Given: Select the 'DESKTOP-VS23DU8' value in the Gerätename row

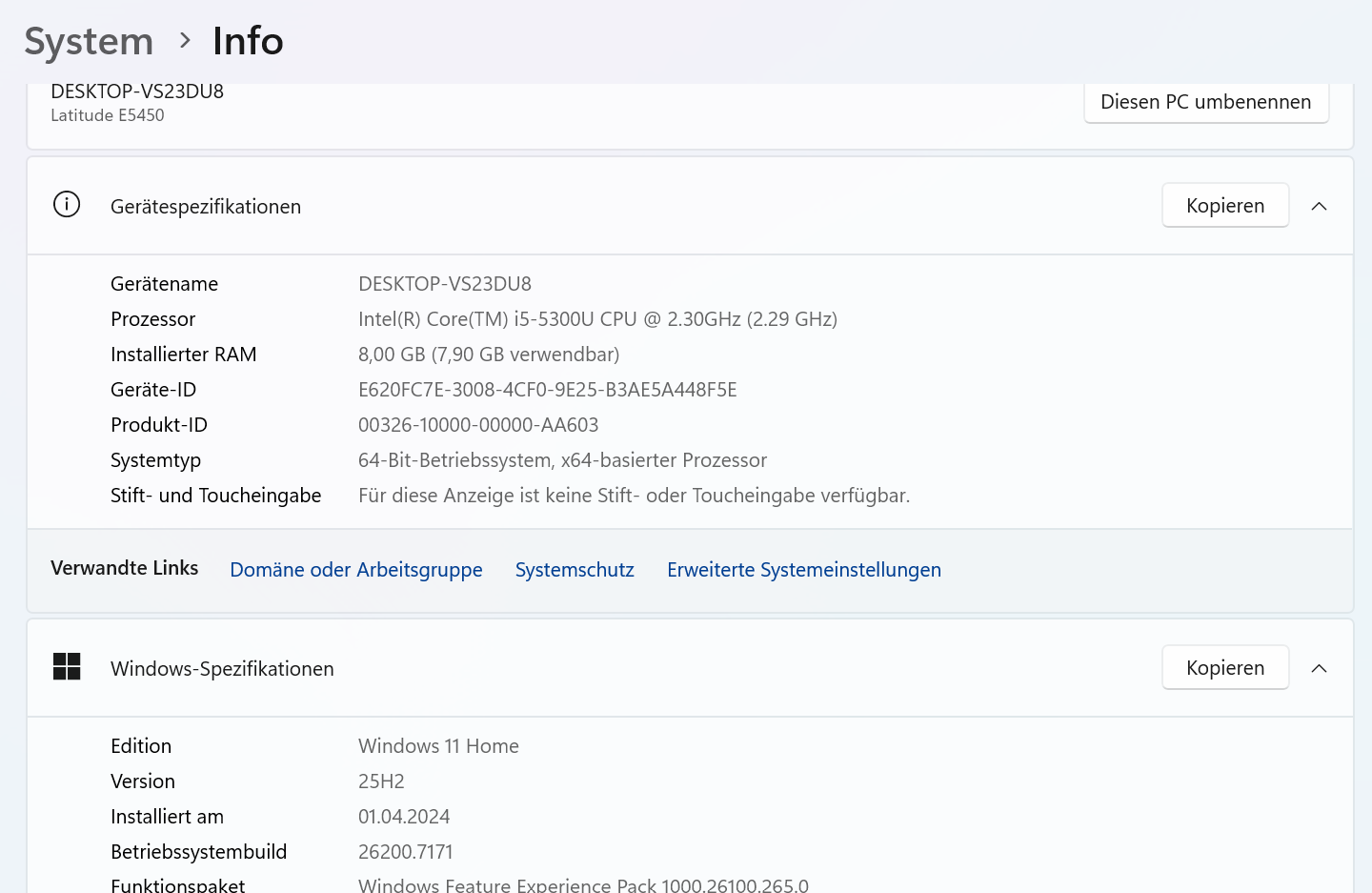Looking at the screenshot, I should pyautogui.click(x=445, y=284).
